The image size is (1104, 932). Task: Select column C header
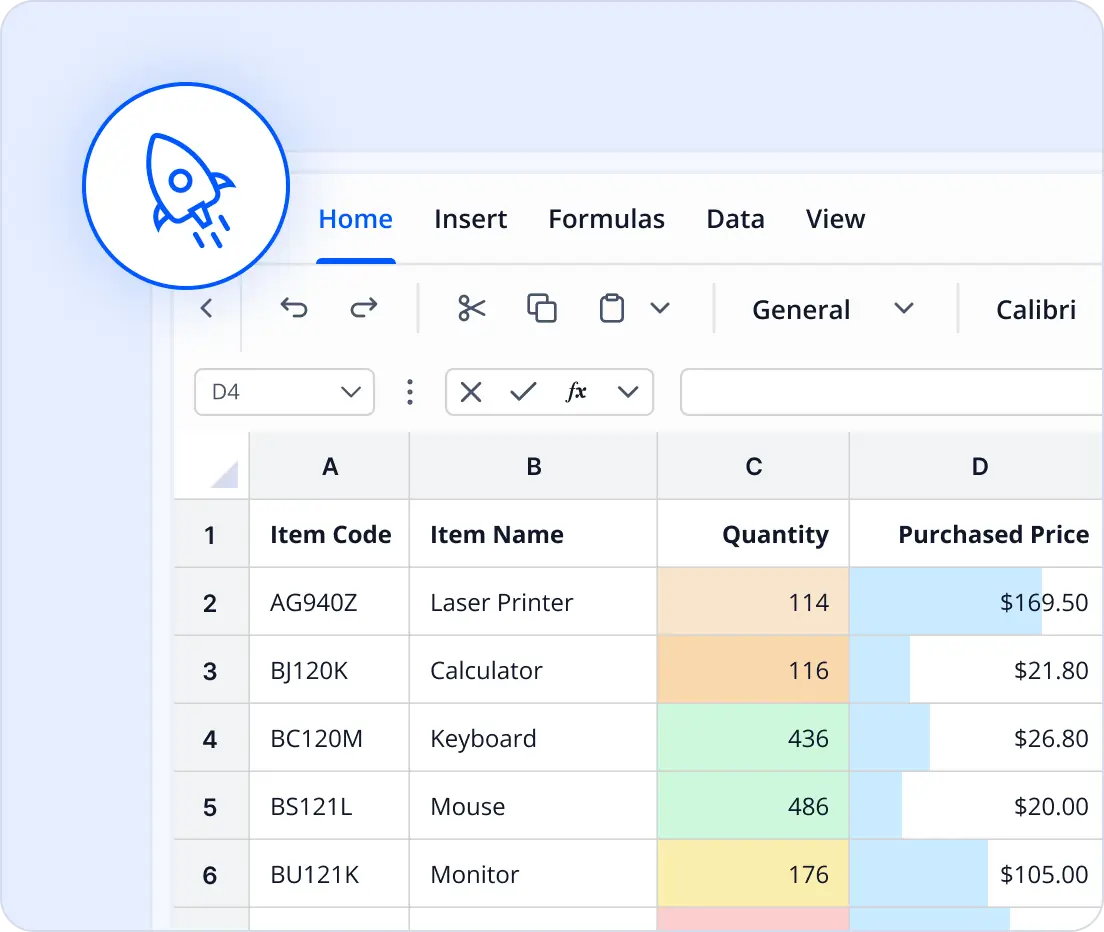[x=753, y=466]
